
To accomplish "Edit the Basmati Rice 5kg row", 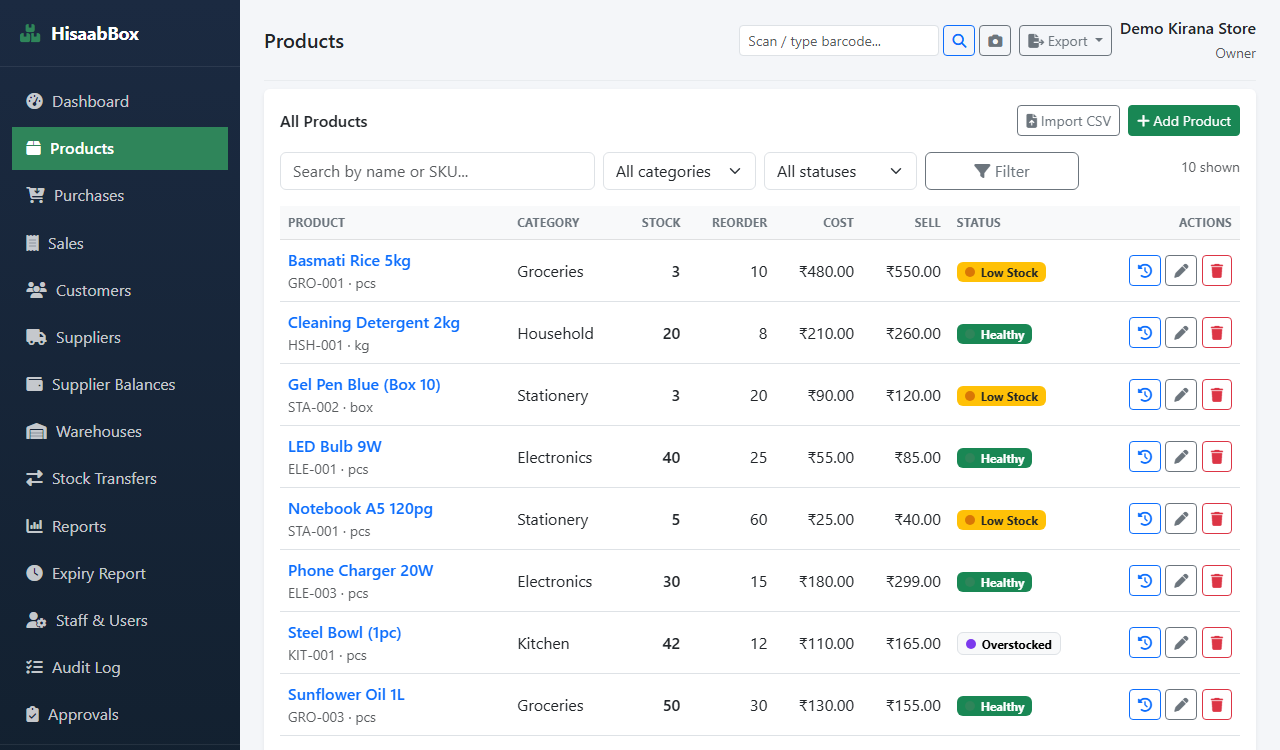I will pyautogui.click(x=1181, y=271).
